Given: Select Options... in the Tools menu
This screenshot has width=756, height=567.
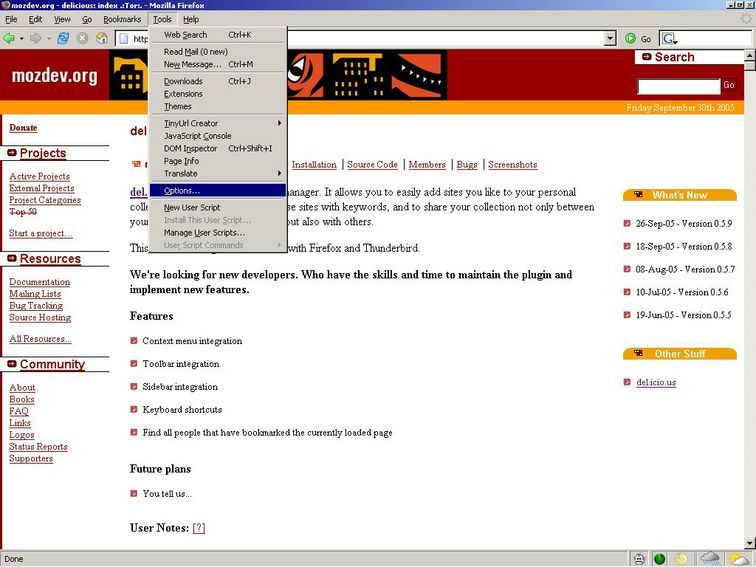Looking at the screenshot, I should pyautogui.click(x=217, y=190).
